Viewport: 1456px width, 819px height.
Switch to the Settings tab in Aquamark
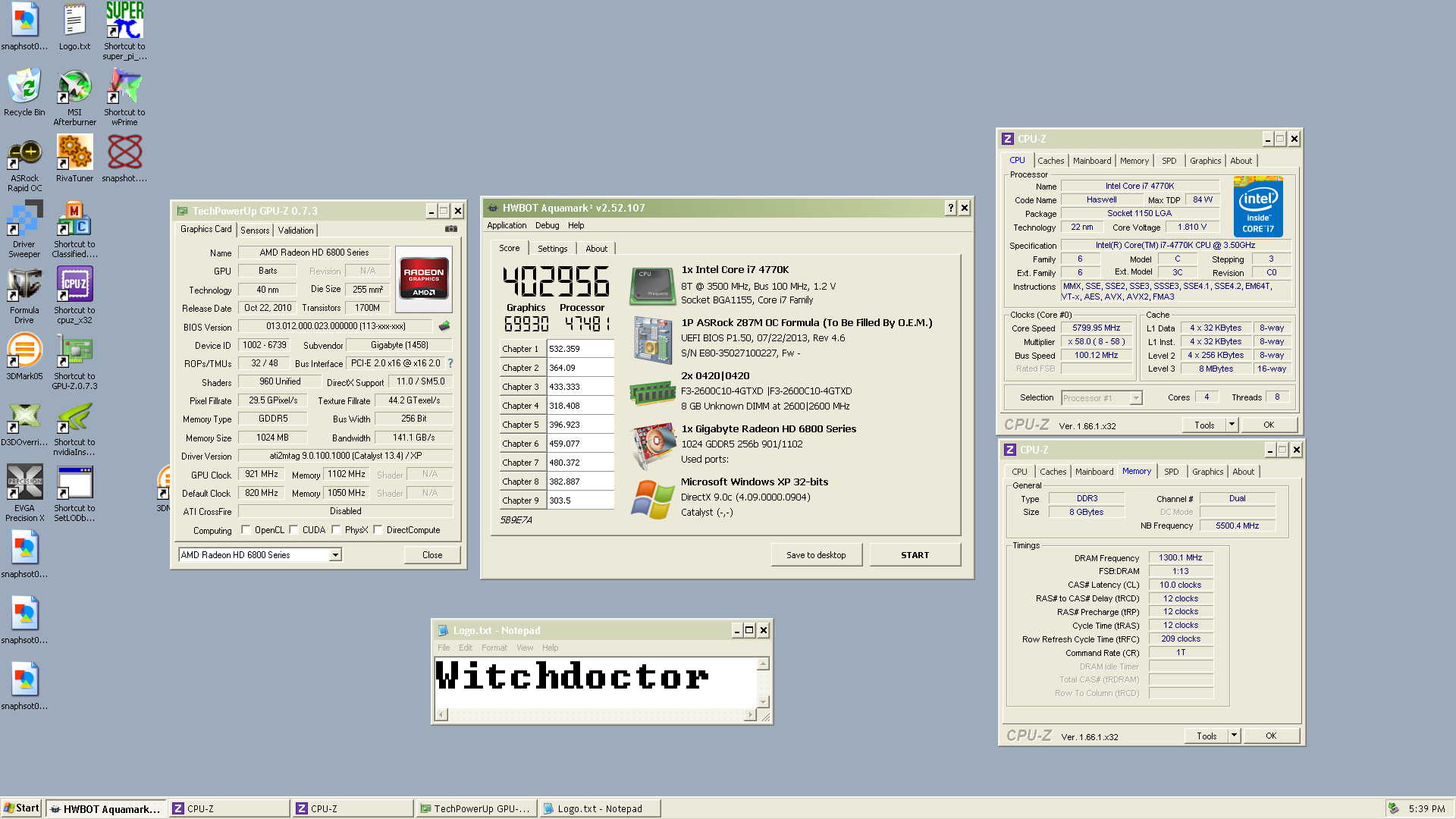(552, 249)
